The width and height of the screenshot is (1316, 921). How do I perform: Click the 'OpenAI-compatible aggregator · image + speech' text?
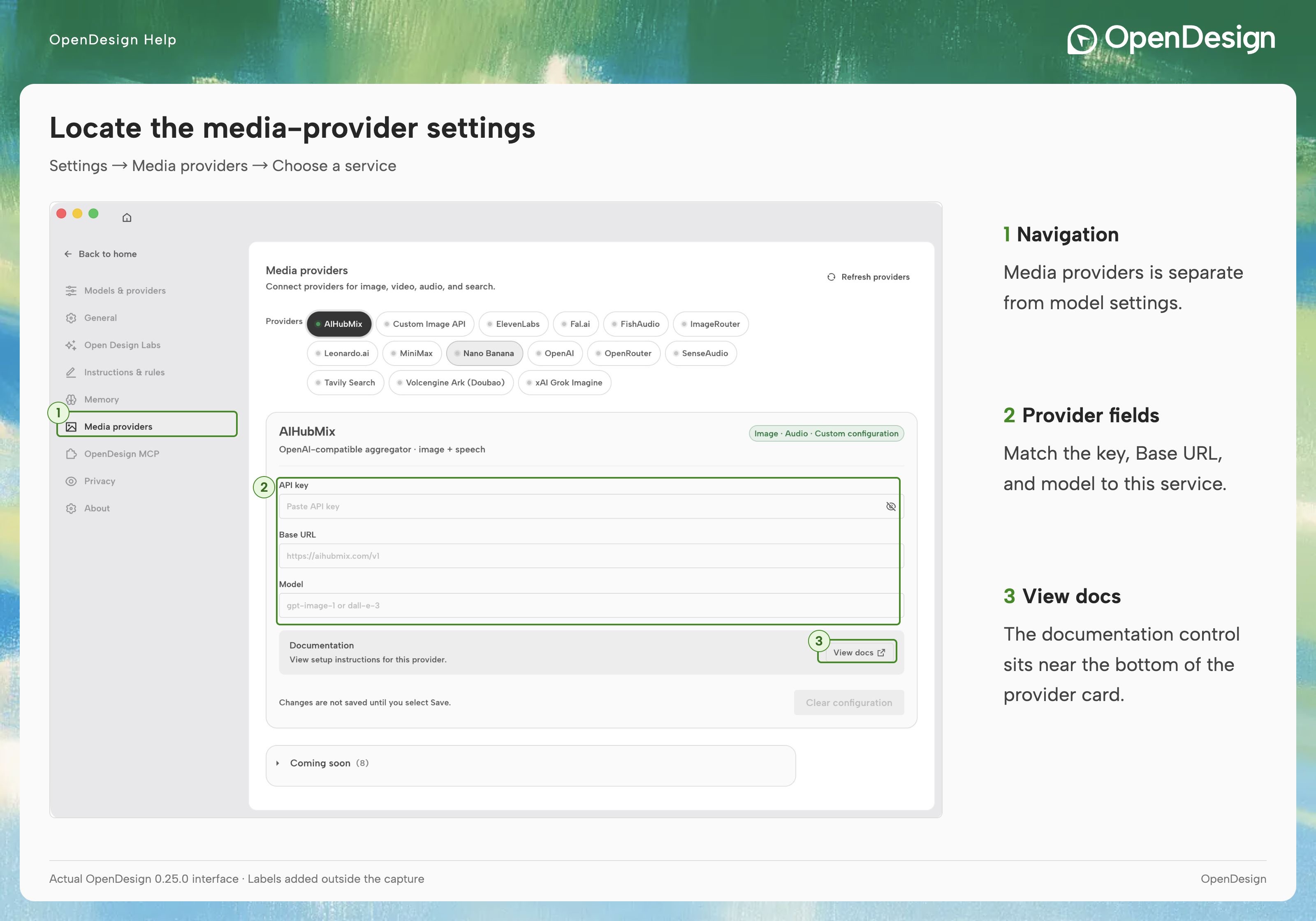pos(382,450)
